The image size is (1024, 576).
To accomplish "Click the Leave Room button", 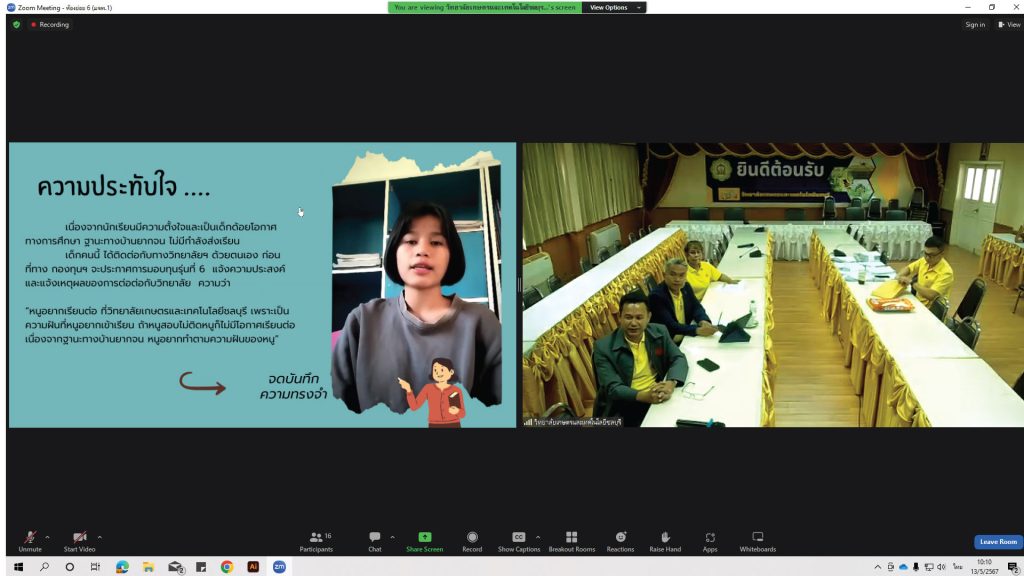I will pos(998,542).
